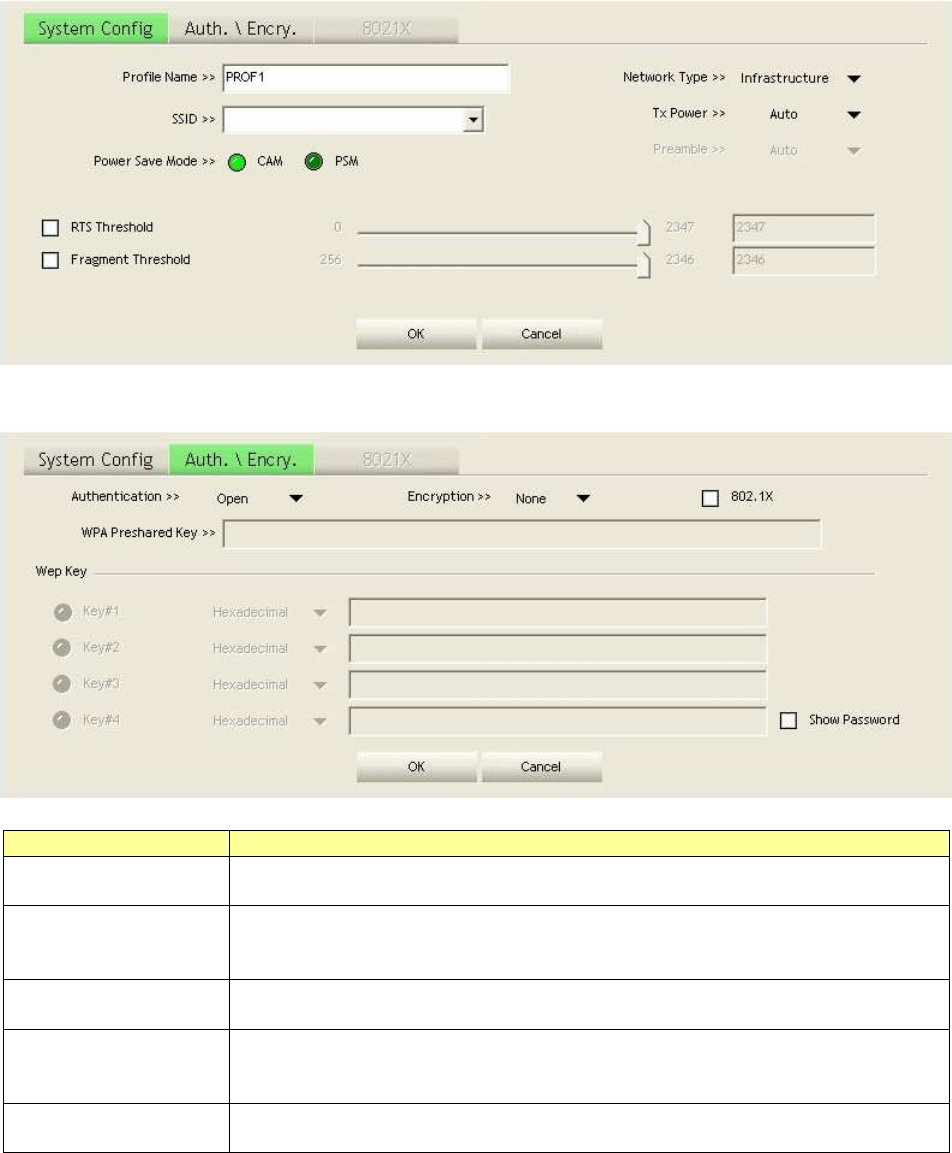Image resolution: width=952 pixels, height=1153 pixels.
Task: Enable the Fragment Threshold checkbox
Action: click(50, 260)
